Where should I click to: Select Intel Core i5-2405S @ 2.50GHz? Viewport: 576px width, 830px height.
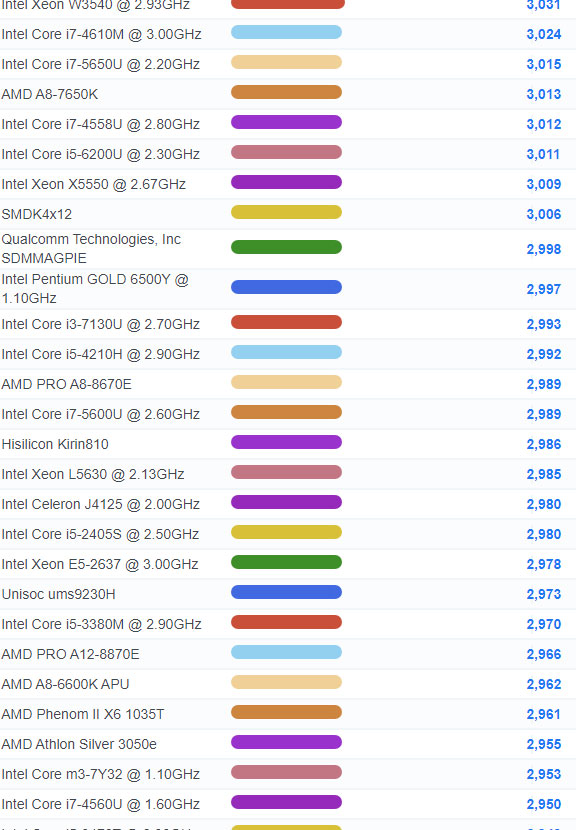pyautogui.click(x=100, y=534)
